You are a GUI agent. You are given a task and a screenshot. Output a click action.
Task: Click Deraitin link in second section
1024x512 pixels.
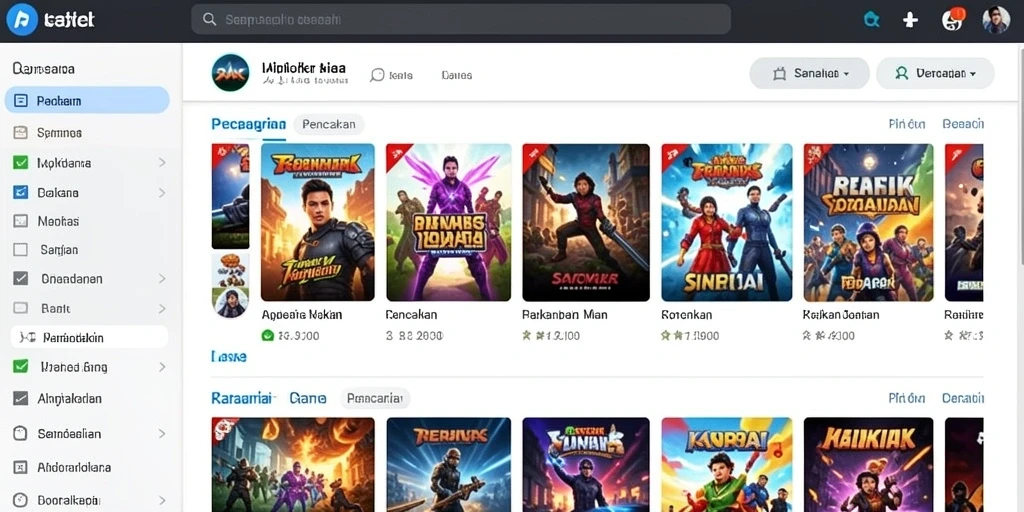coord(963,398)
